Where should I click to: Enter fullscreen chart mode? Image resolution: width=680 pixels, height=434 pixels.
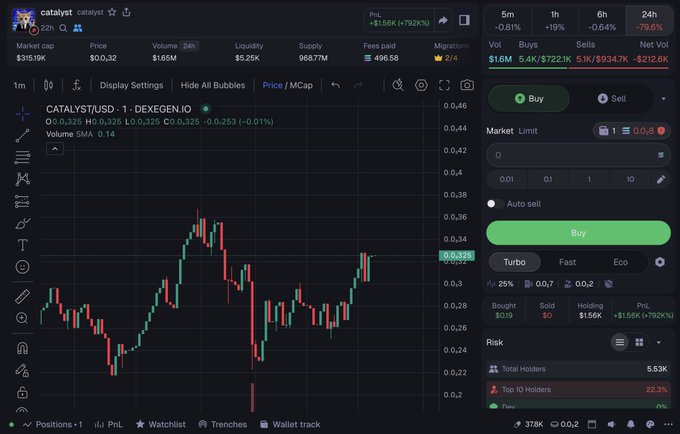click(444, 85)
